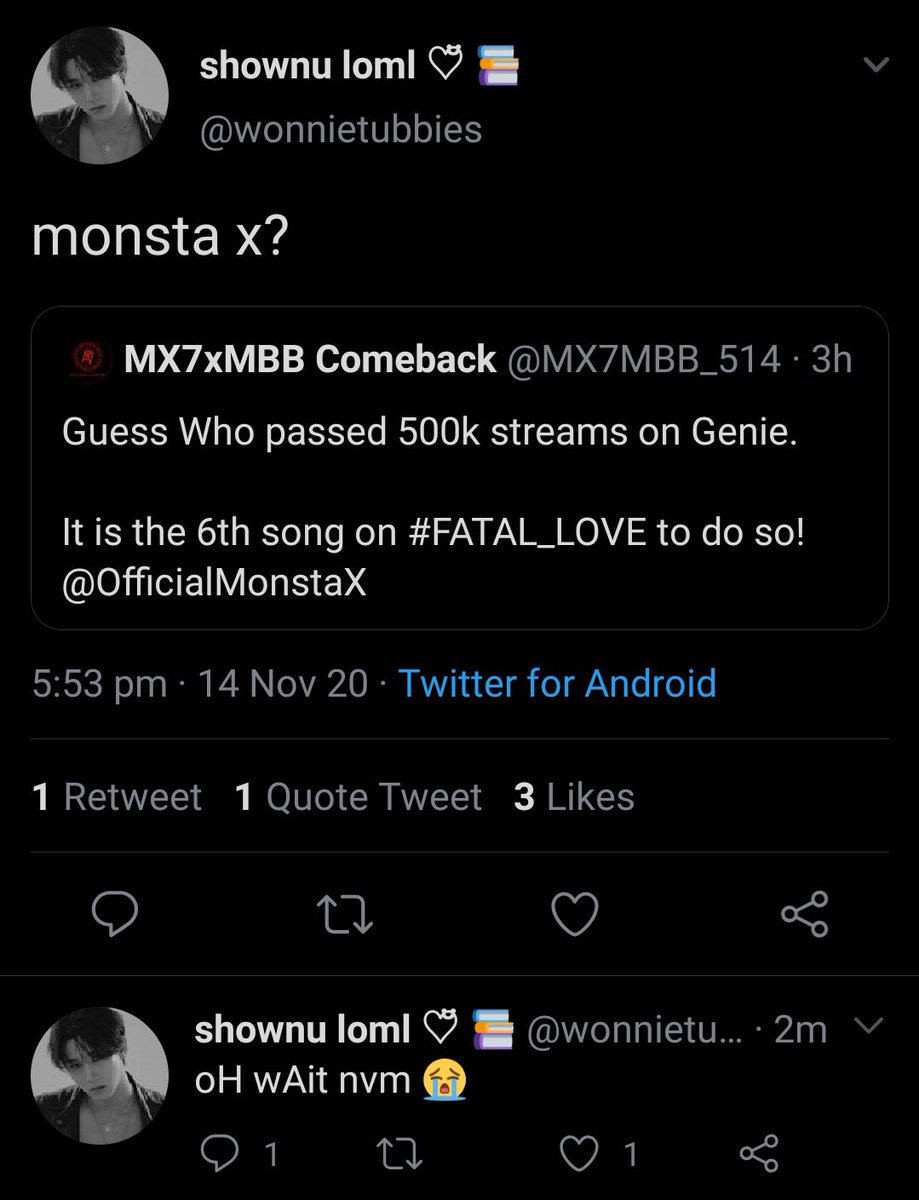Viewport: 919px width, 1200px height.
Task: Open the @OfficialMonstaX mention
Action: tap(214, 581)
